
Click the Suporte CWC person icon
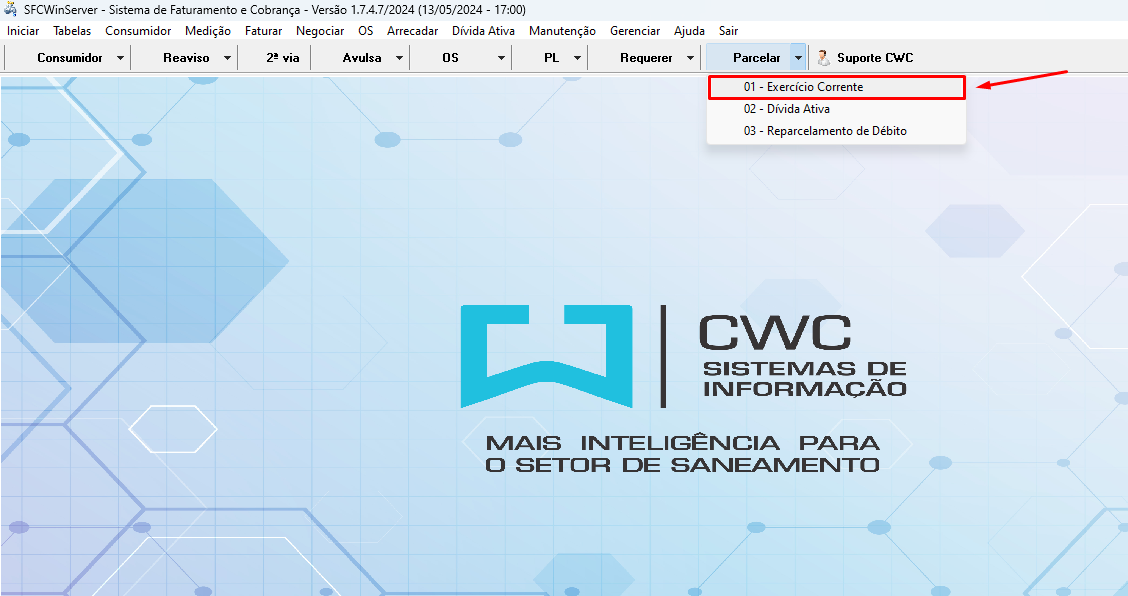click(x=824, y=58)
